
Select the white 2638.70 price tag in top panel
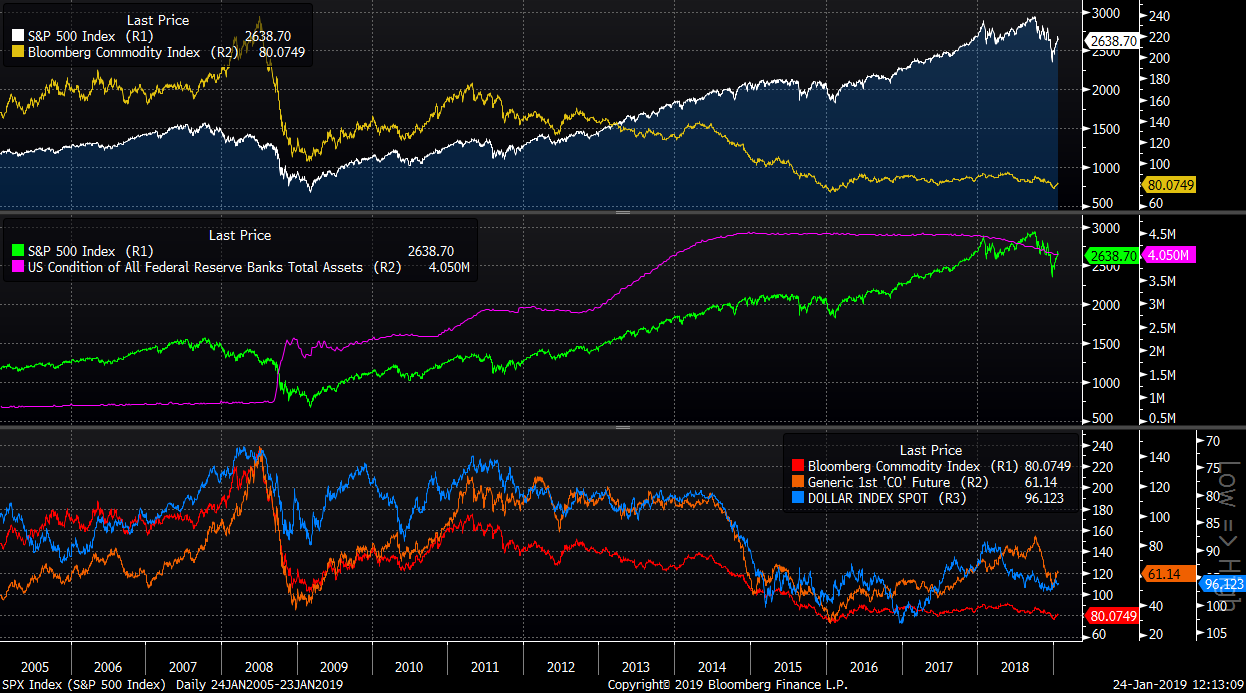pyautogui.click(x=1111, y=41)
